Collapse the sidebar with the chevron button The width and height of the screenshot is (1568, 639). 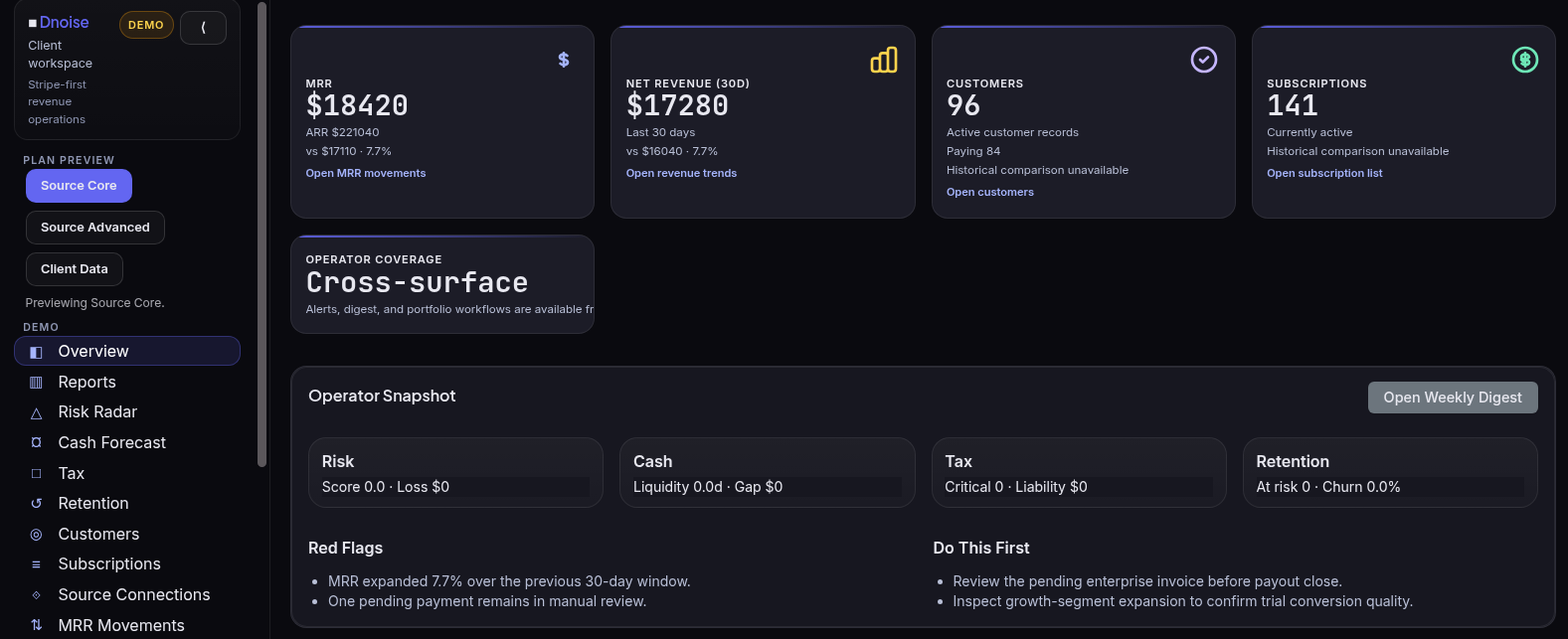[x=204, y=28]
